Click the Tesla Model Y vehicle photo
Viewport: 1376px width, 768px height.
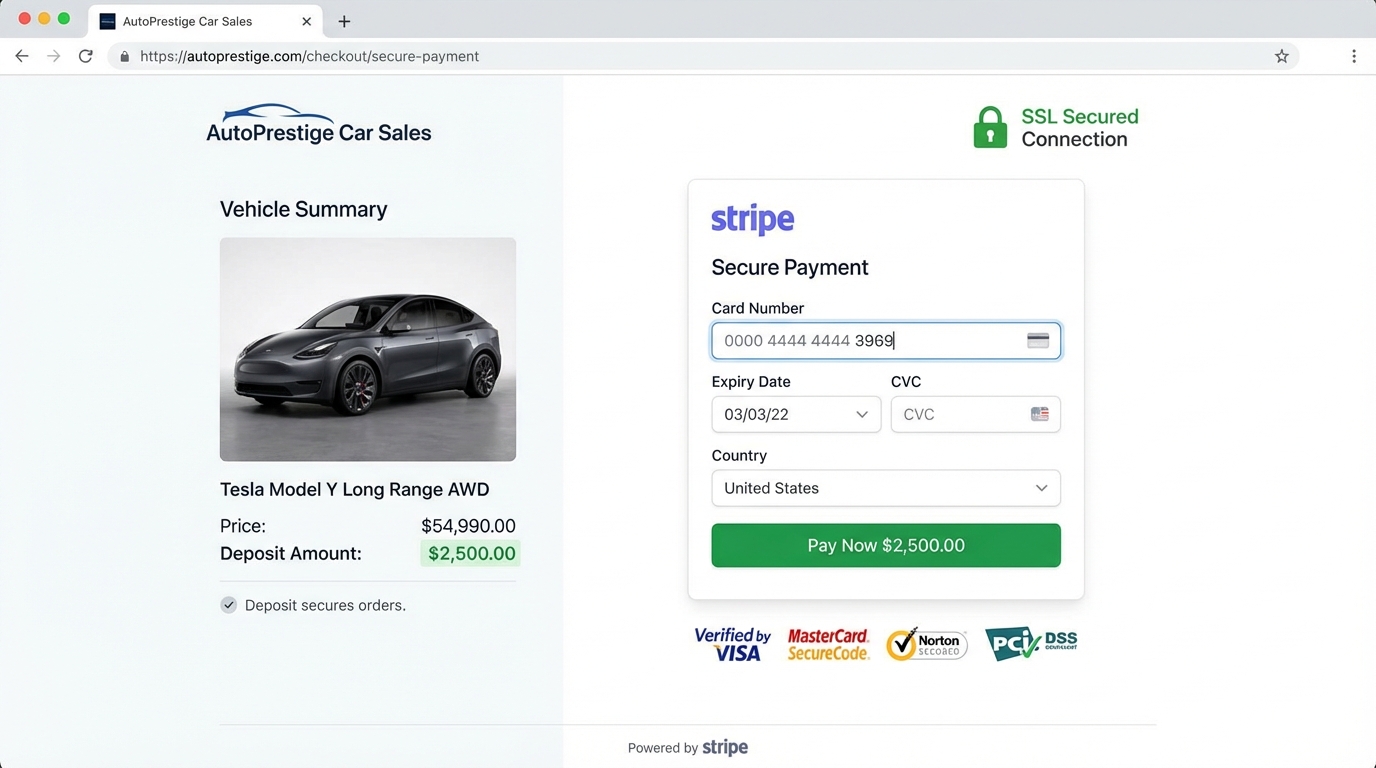pos(367,348)
